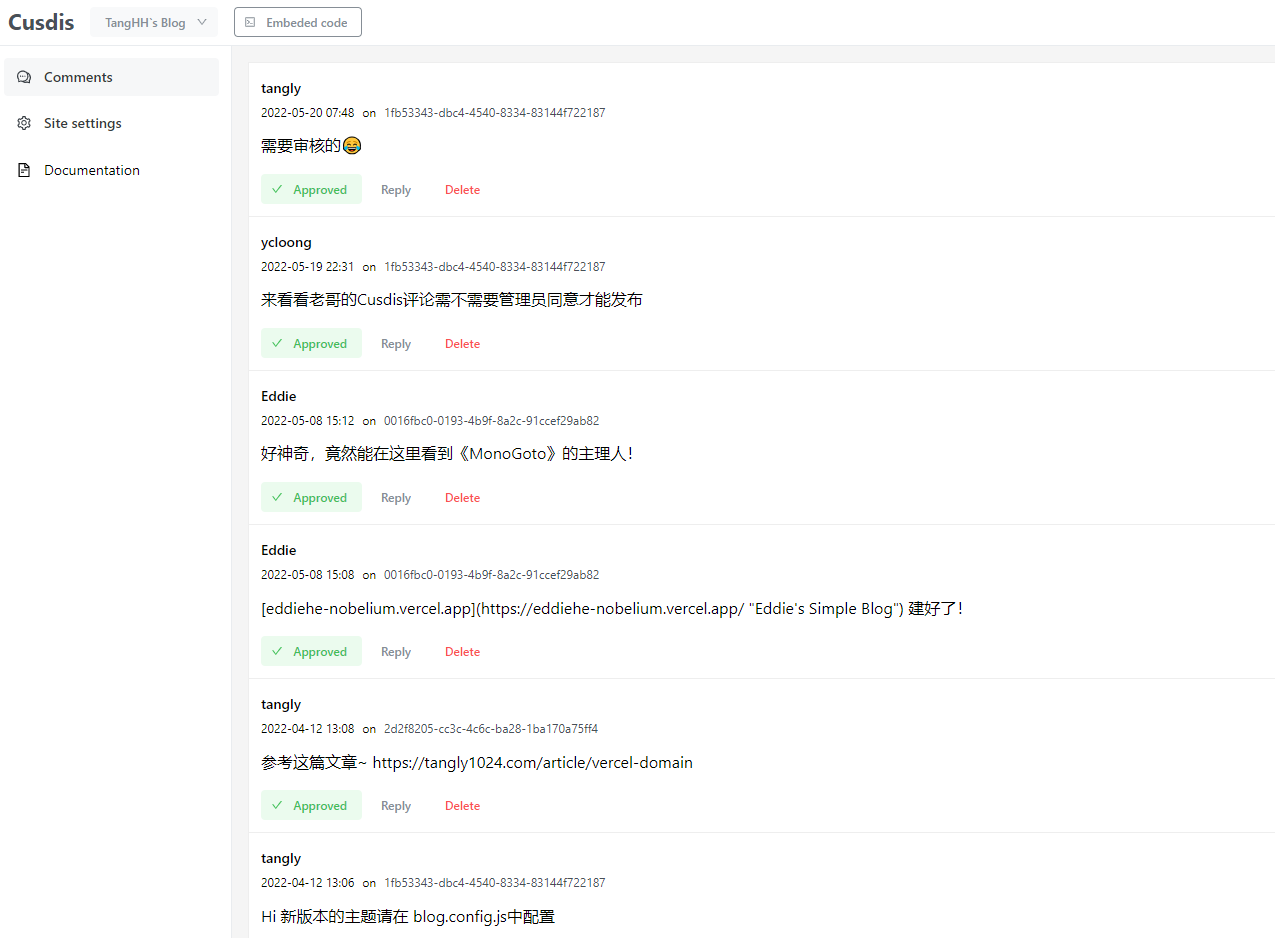The width and height of the screenshot is (1275, 938).
Task: Click Approved on Eddie's 15:12 comment
Action: click(x=311, y=497)
